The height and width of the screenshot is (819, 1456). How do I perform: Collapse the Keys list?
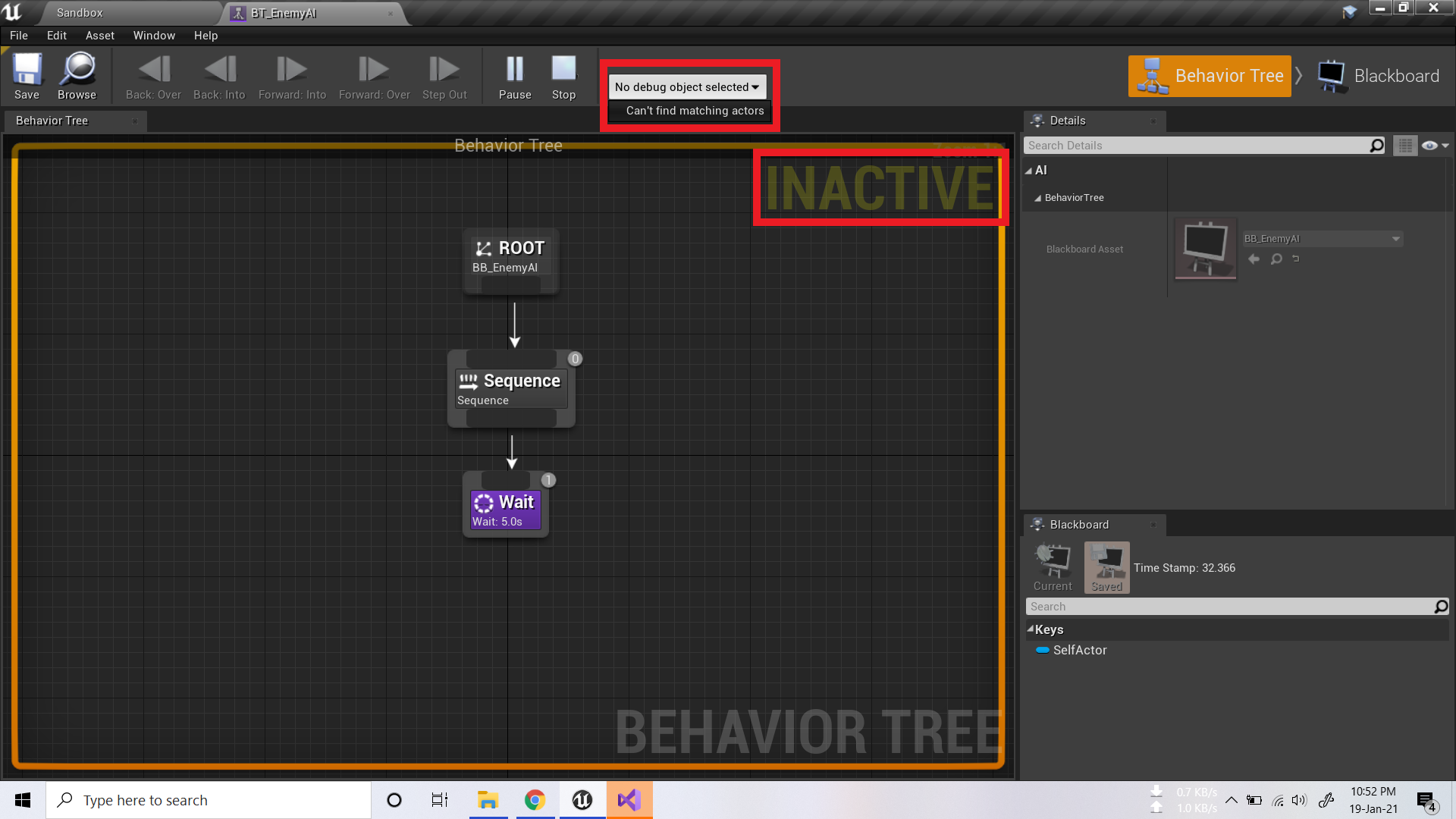pos(1031,629)
